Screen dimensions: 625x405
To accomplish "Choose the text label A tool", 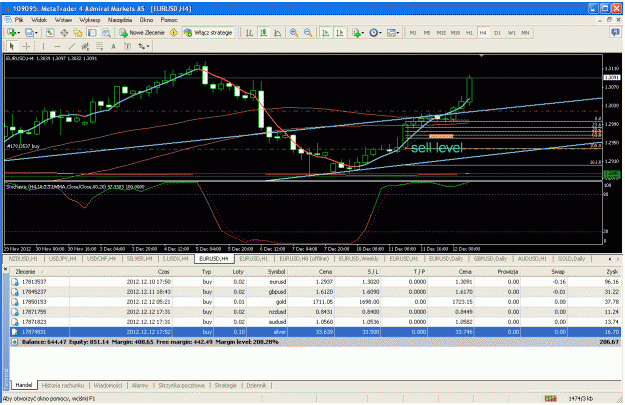I will click(113, 46).
